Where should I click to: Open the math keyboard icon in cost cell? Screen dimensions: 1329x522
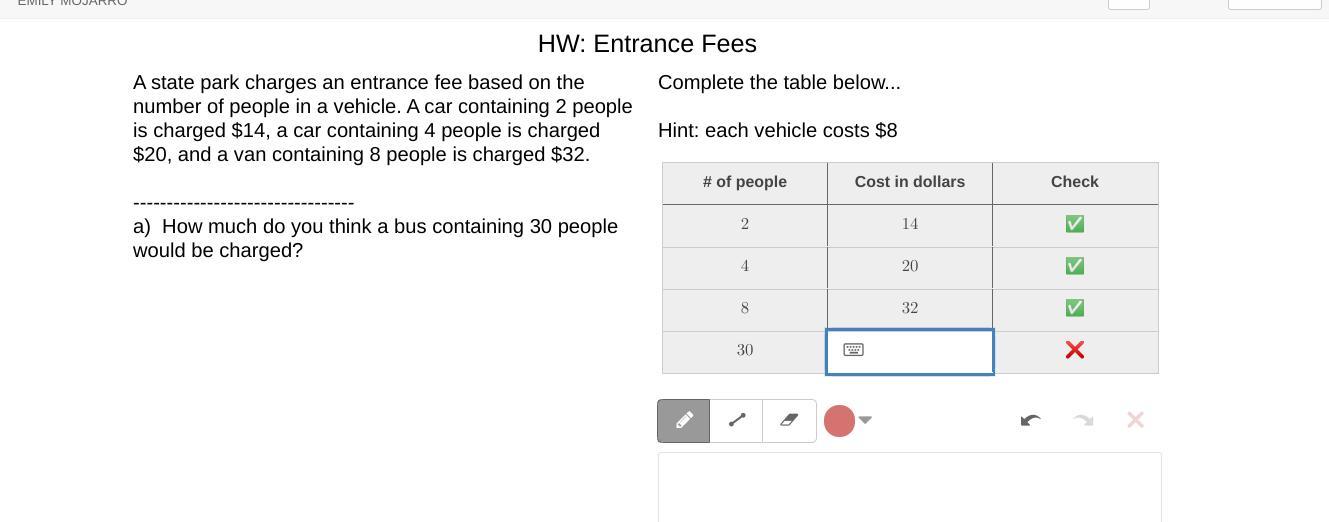853,350
